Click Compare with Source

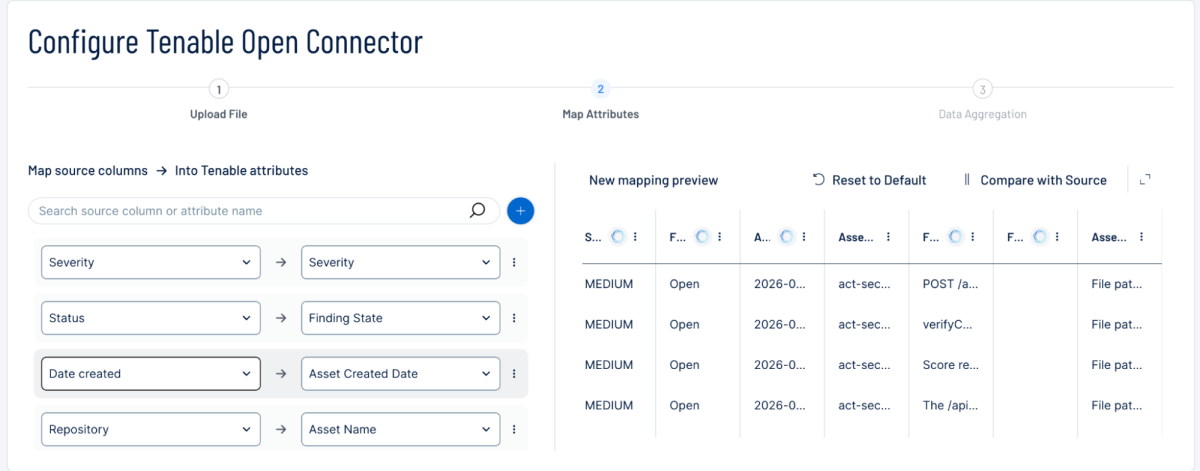click(x=1035, y=180)
